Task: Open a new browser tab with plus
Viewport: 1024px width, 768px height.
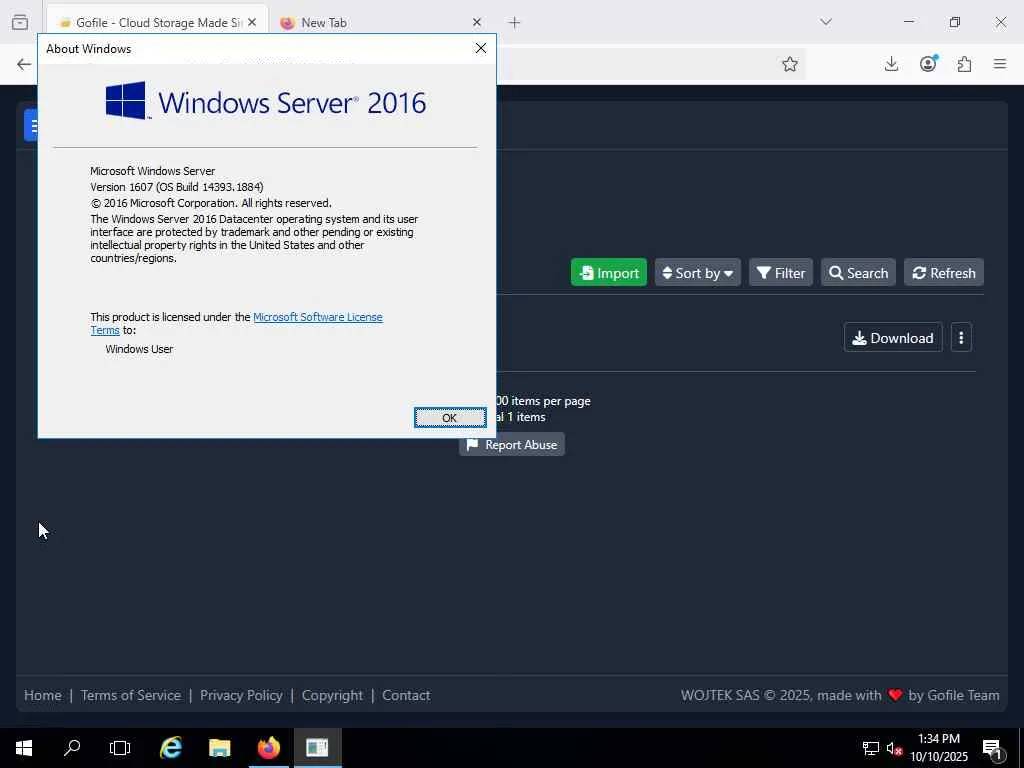Action: pos(515,22)
